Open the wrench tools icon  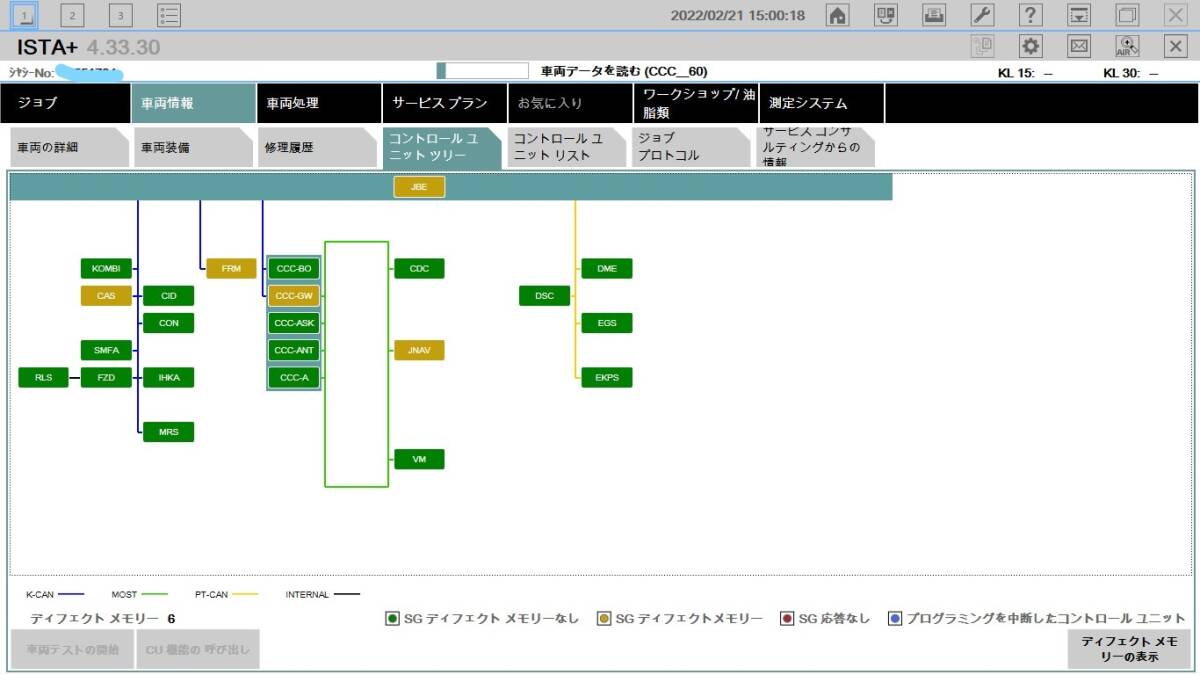click(983, 15)
